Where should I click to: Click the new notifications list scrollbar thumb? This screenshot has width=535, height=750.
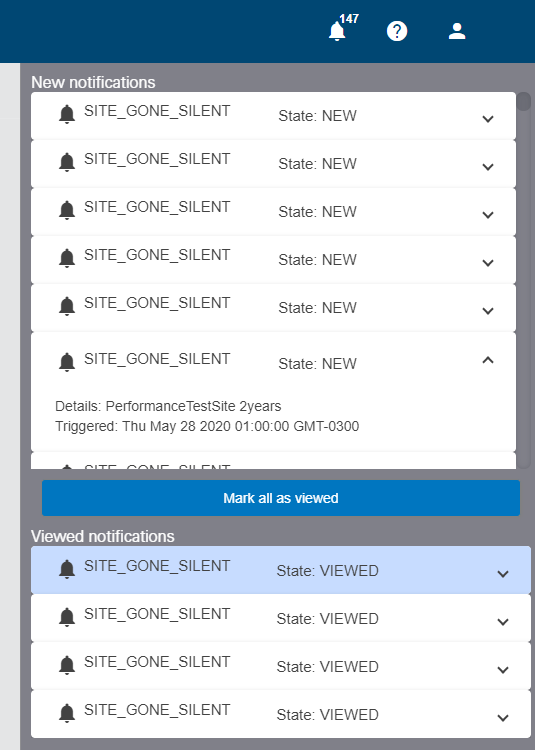[x=524, y=101]
